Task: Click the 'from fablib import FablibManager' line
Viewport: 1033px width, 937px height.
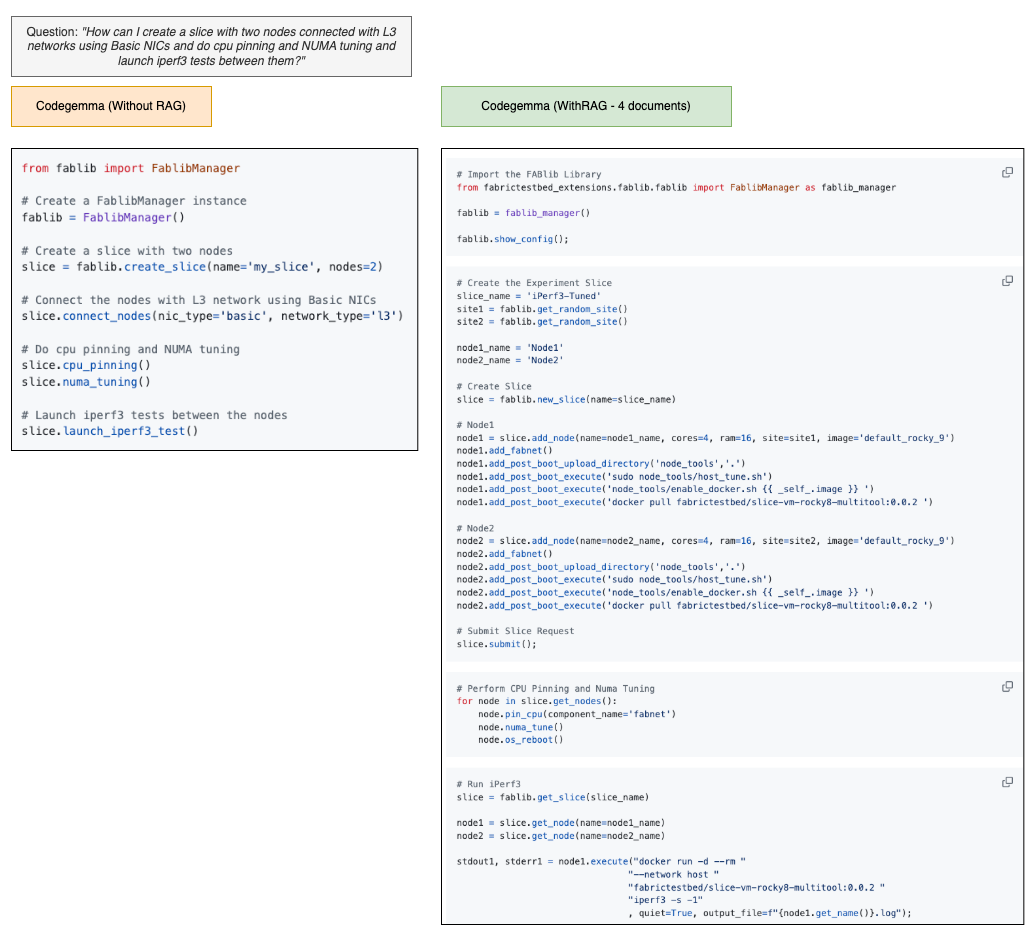Action: point(130,168)
